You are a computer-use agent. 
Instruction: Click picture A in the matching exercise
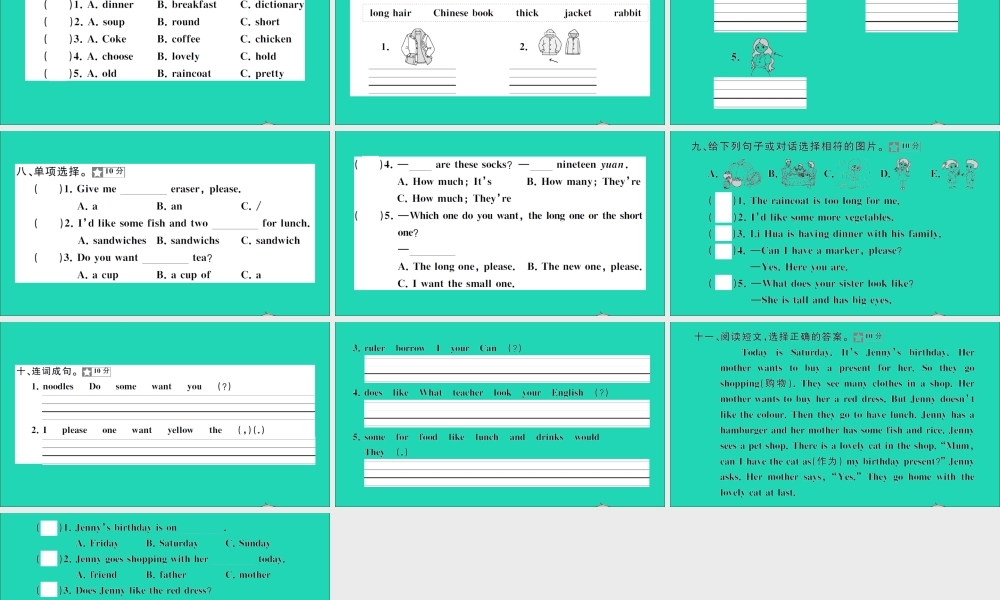pos(741,174)
